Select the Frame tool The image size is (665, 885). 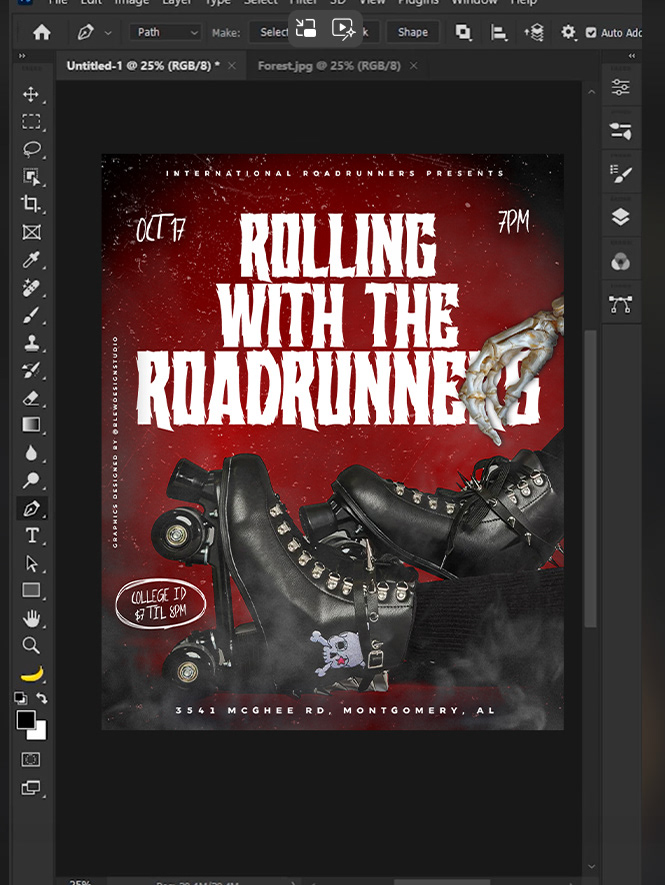click(31, 232)
